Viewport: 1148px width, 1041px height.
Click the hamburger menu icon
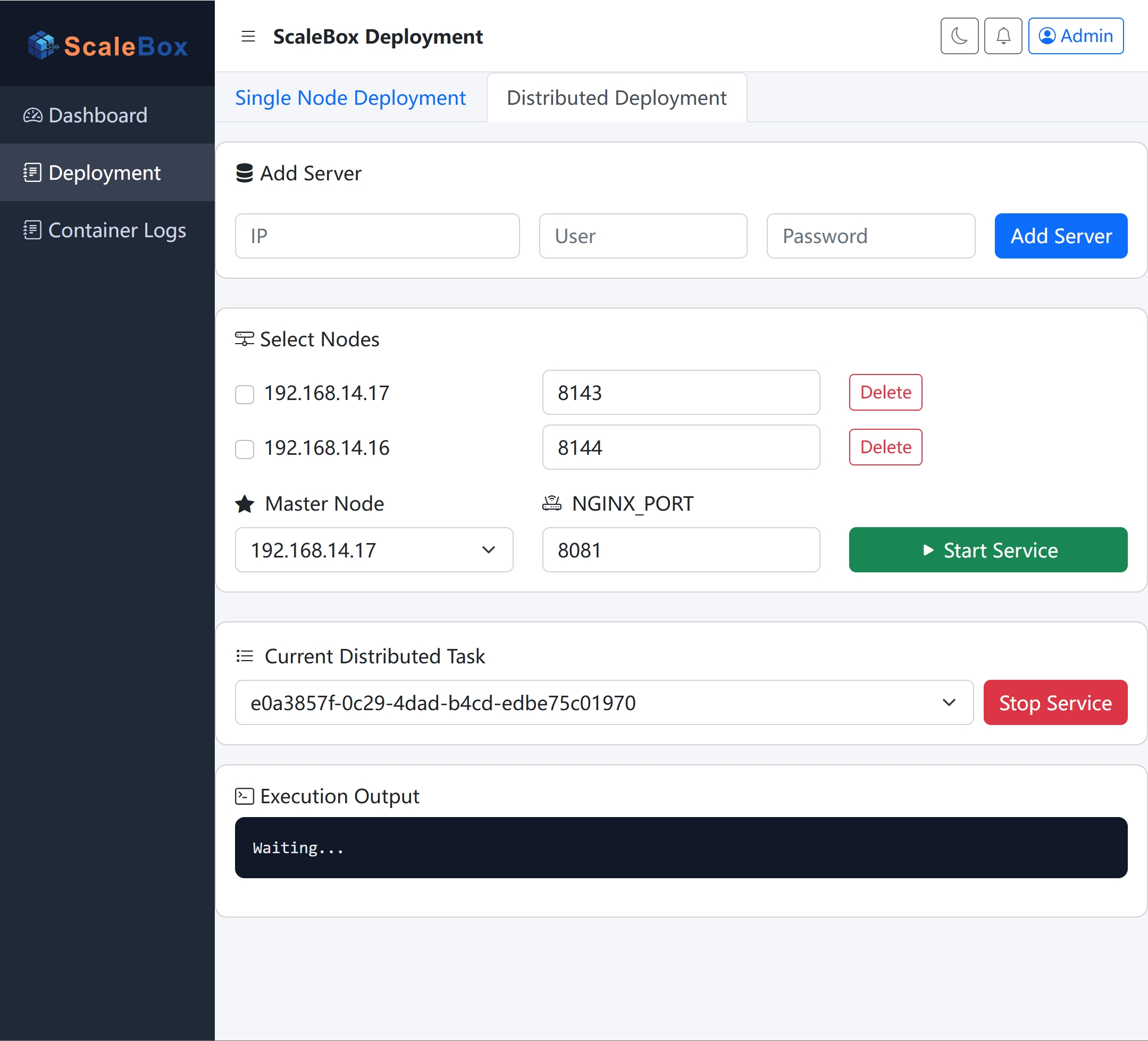tap(248, 37)
